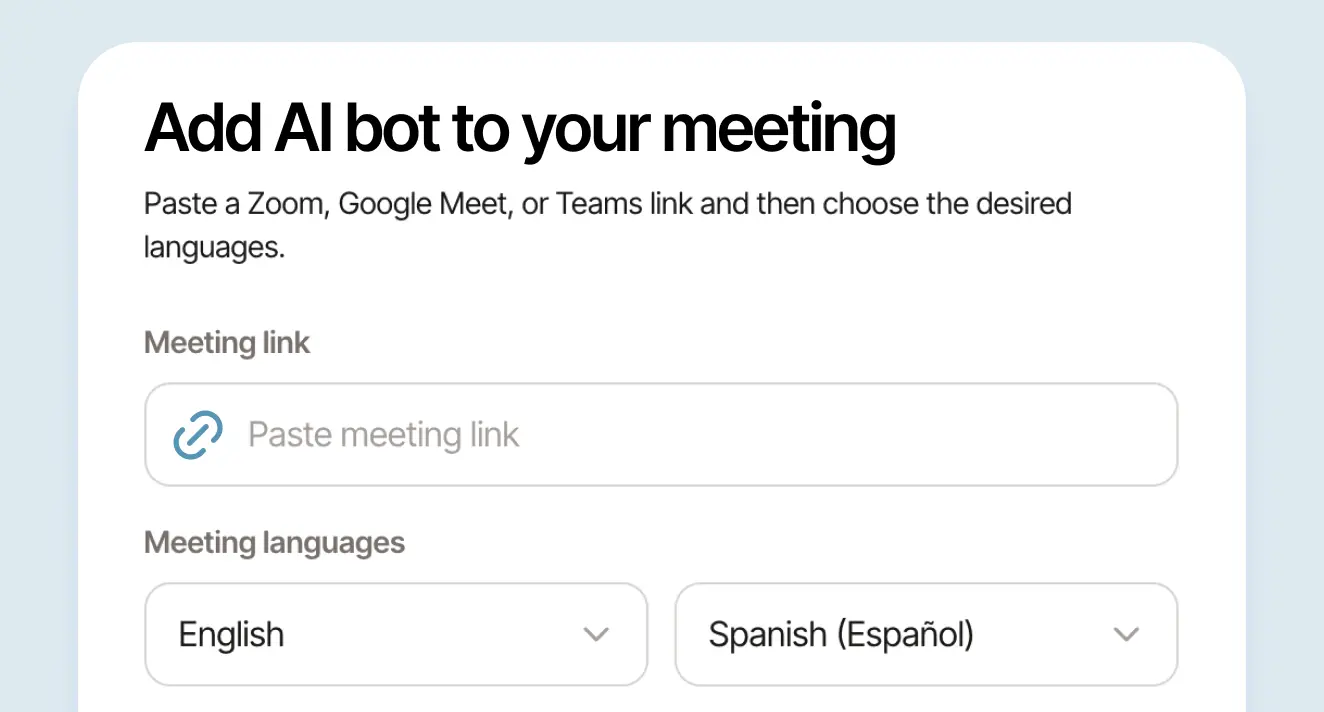Click the English text in the left dropdown

pyautogui.click(x=231, y=634)
